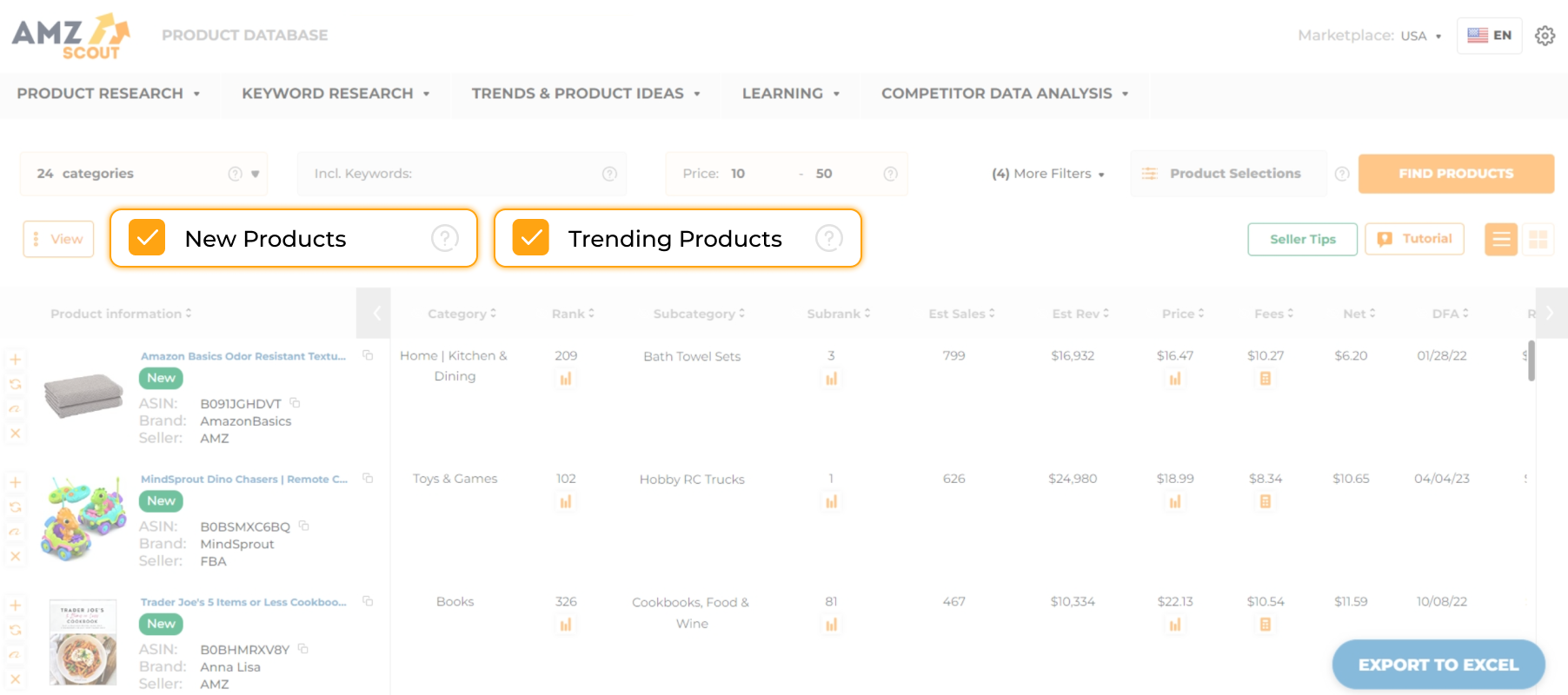1568x695 pixels.
Task: Click the price help question icon
Action: (890, 174)
